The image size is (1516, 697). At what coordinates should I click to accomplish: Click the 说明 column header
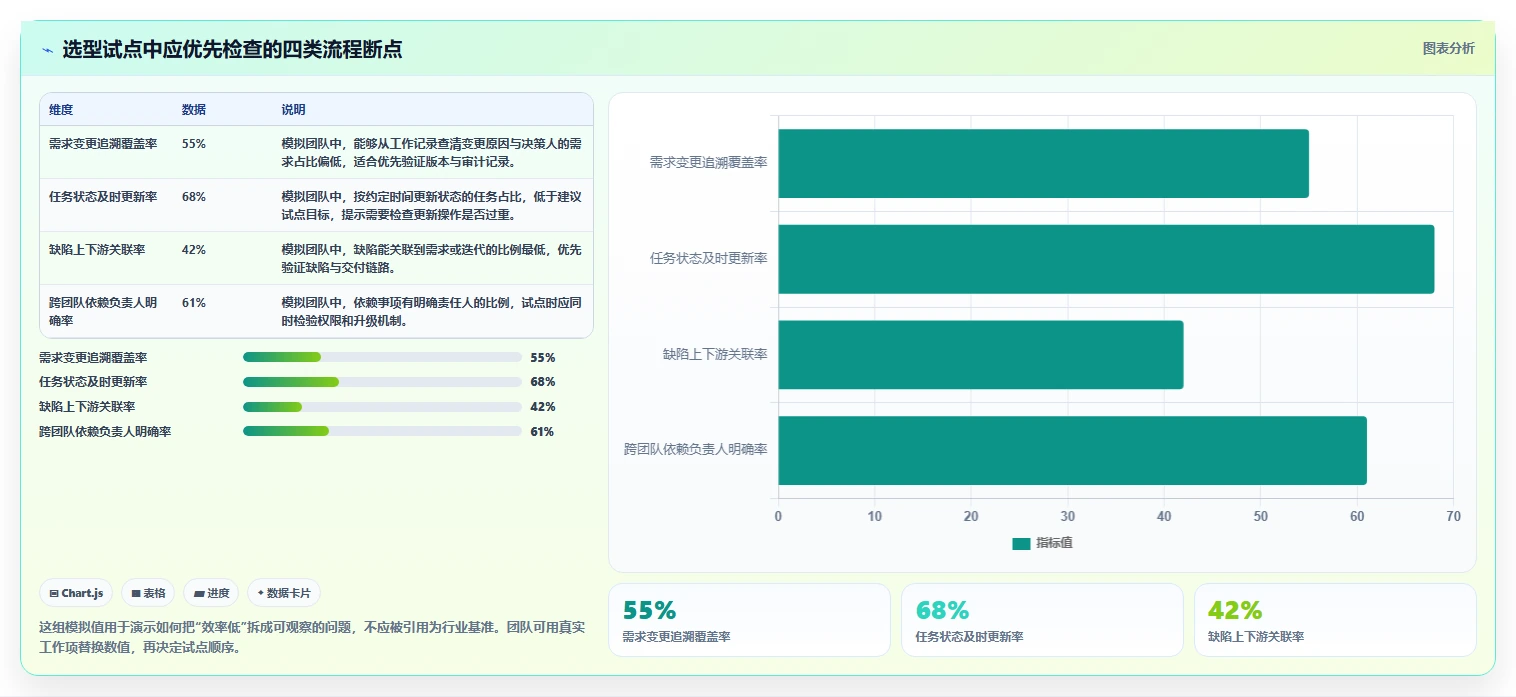293,110
